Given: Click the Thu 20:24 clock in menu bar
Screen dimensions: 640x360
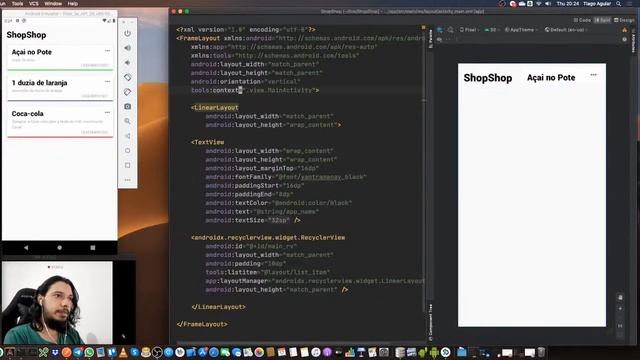Looking at the screenshot, I should coord(568,4).
